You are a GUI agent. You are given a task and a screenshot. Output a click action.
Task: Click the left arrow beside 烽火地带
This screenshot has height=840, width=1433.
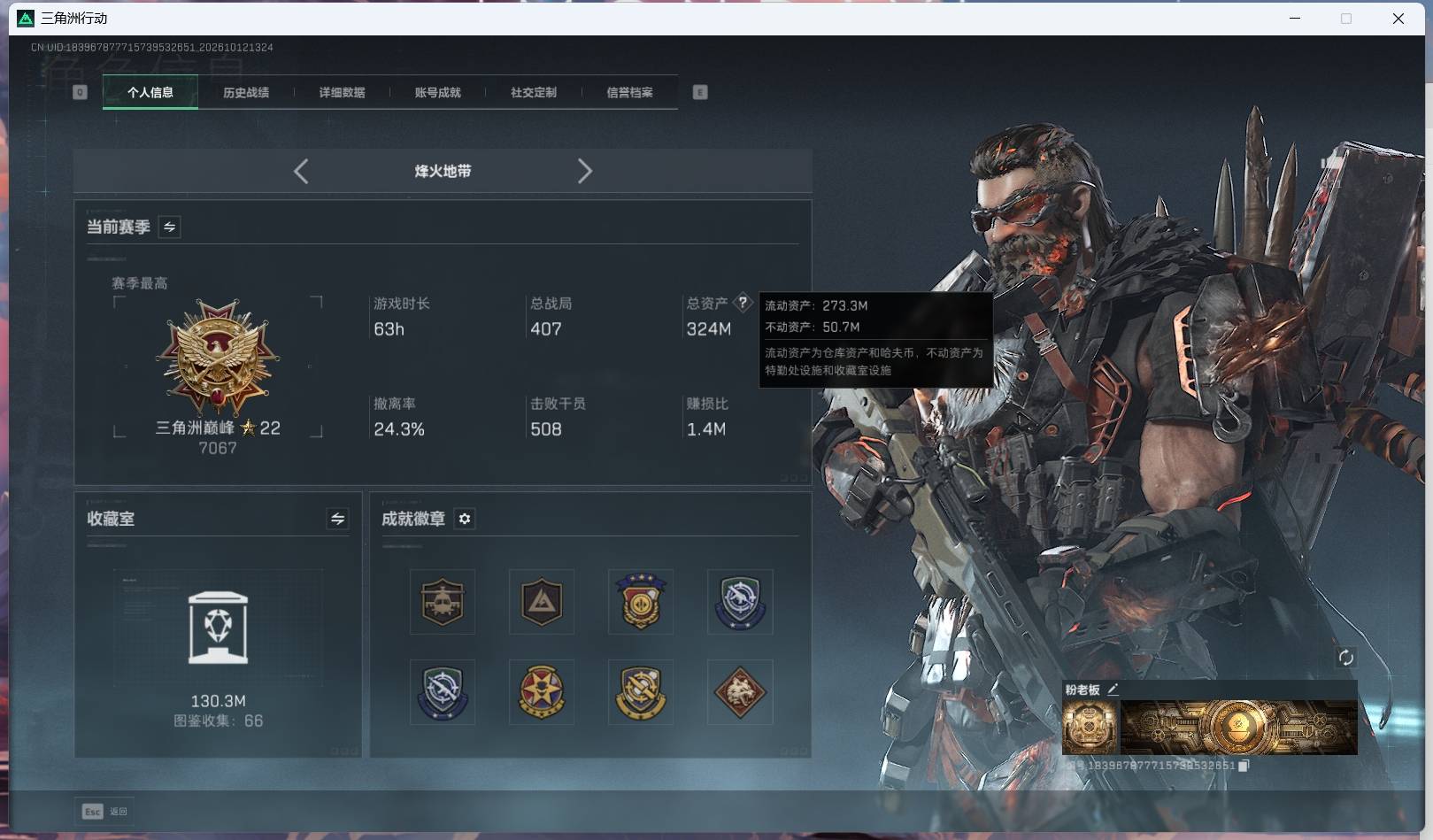pos(301,171)
